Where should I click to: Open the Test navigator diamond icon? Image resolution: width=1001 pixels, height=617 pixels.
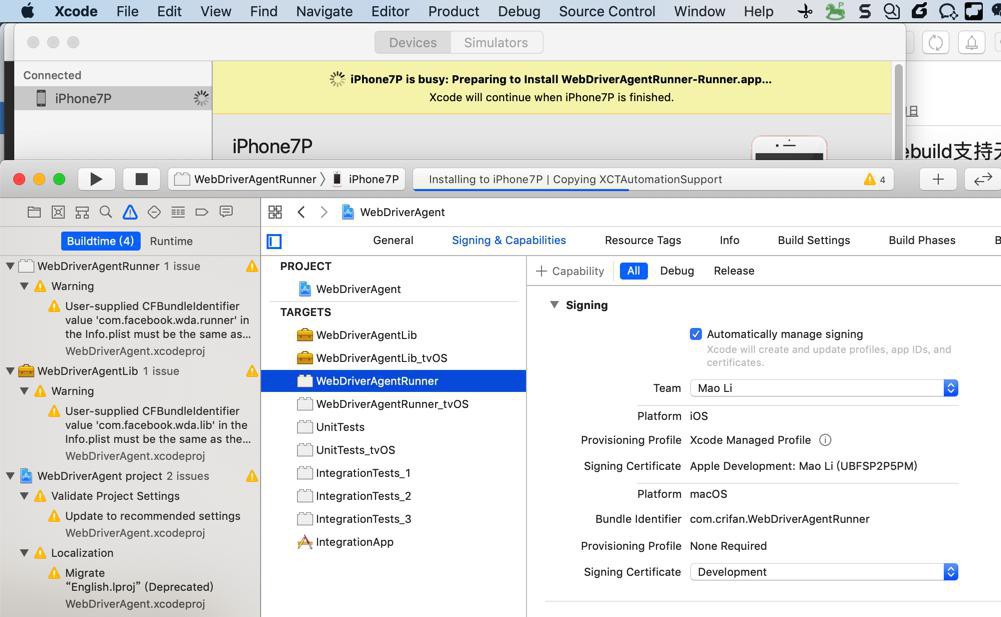[x=154, y=212]
